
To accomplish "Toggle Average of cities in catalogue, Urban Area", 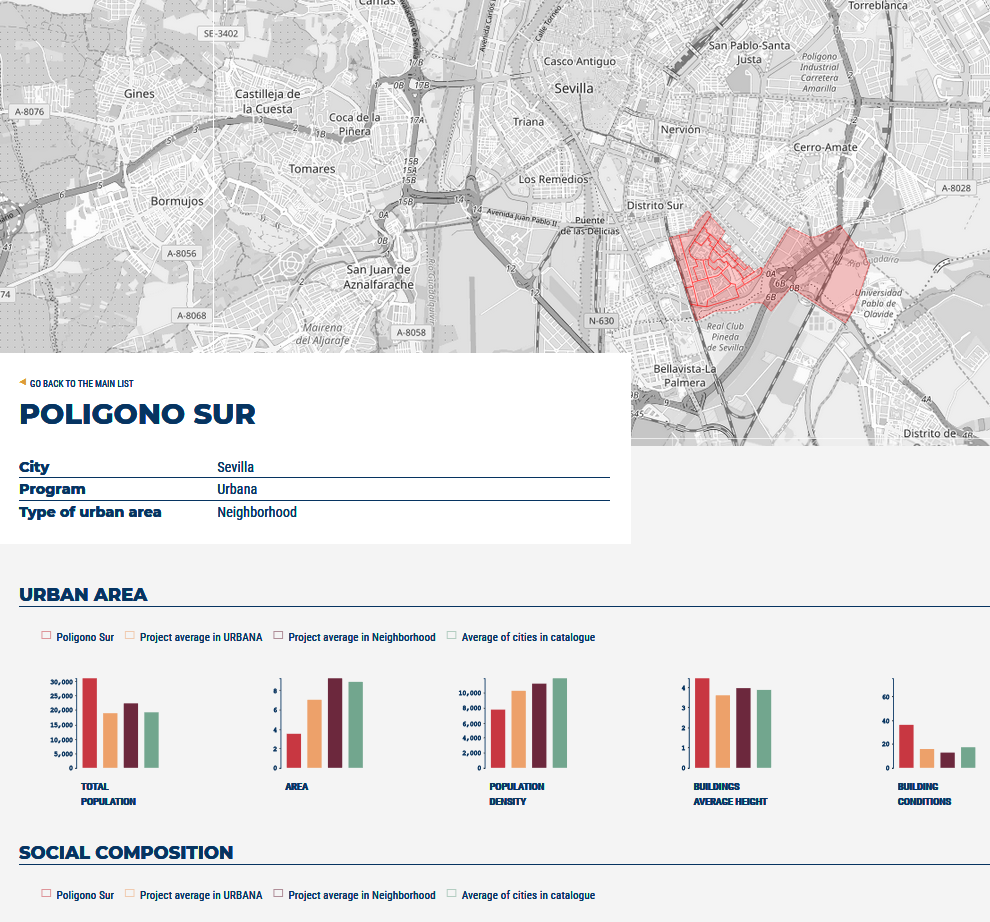I will 521,637.
